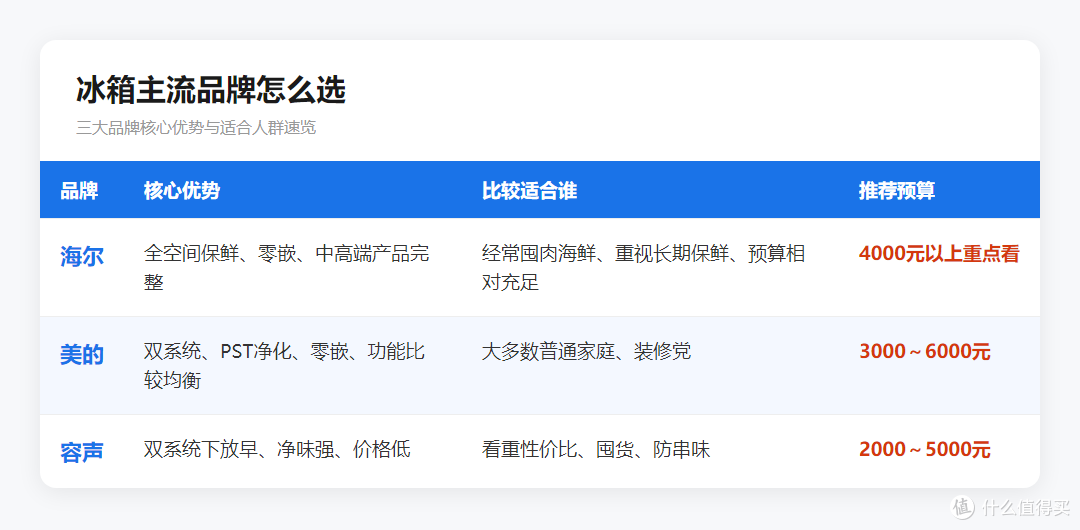The width and height of the screenshot is (1080, 530).
Task: Select the subtitle 三大品牌核心优势与适合人群速览
Action: pos(196,128)
